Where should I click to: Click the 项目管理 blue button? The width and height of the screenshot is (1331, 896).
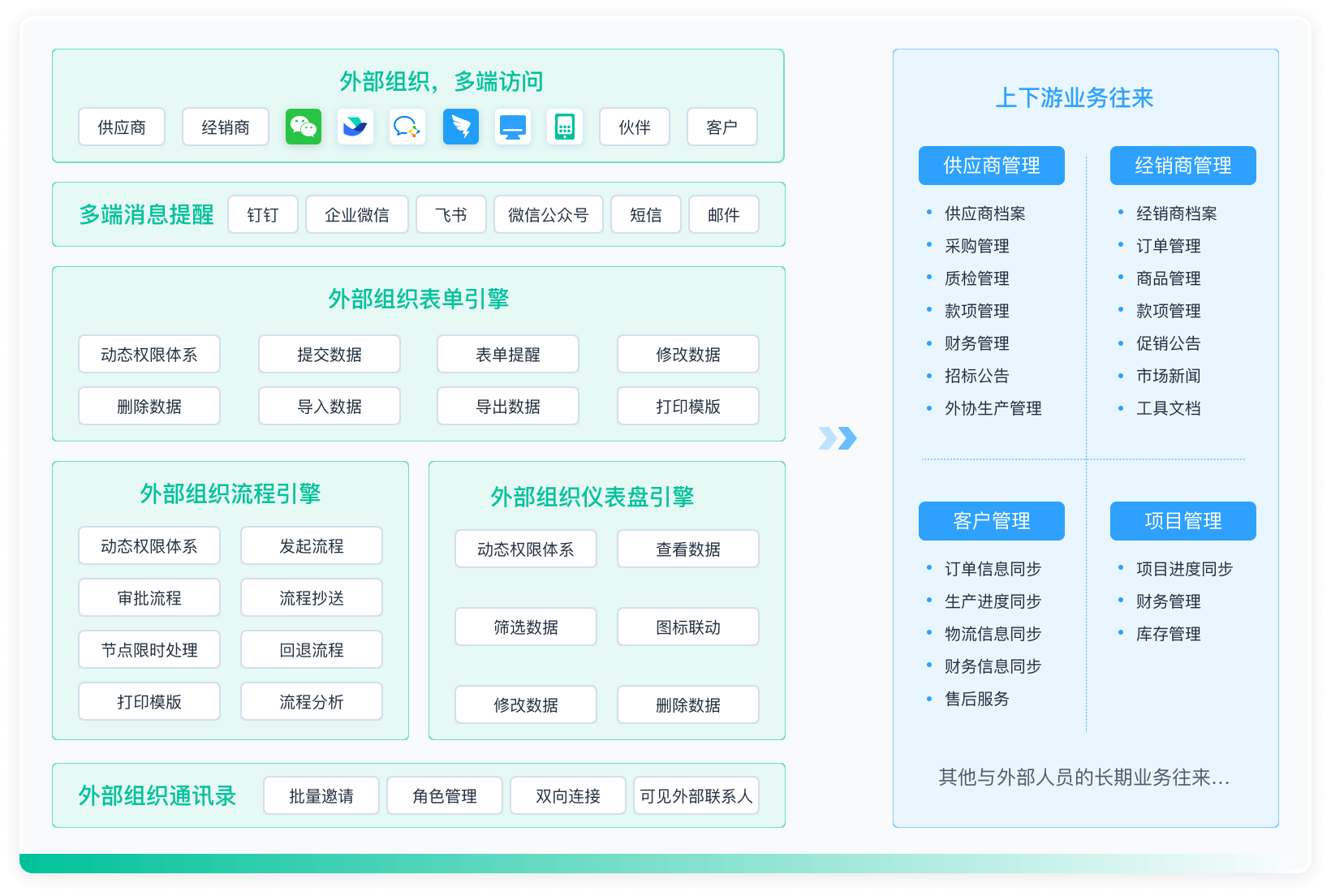[x=1182, y=521]
